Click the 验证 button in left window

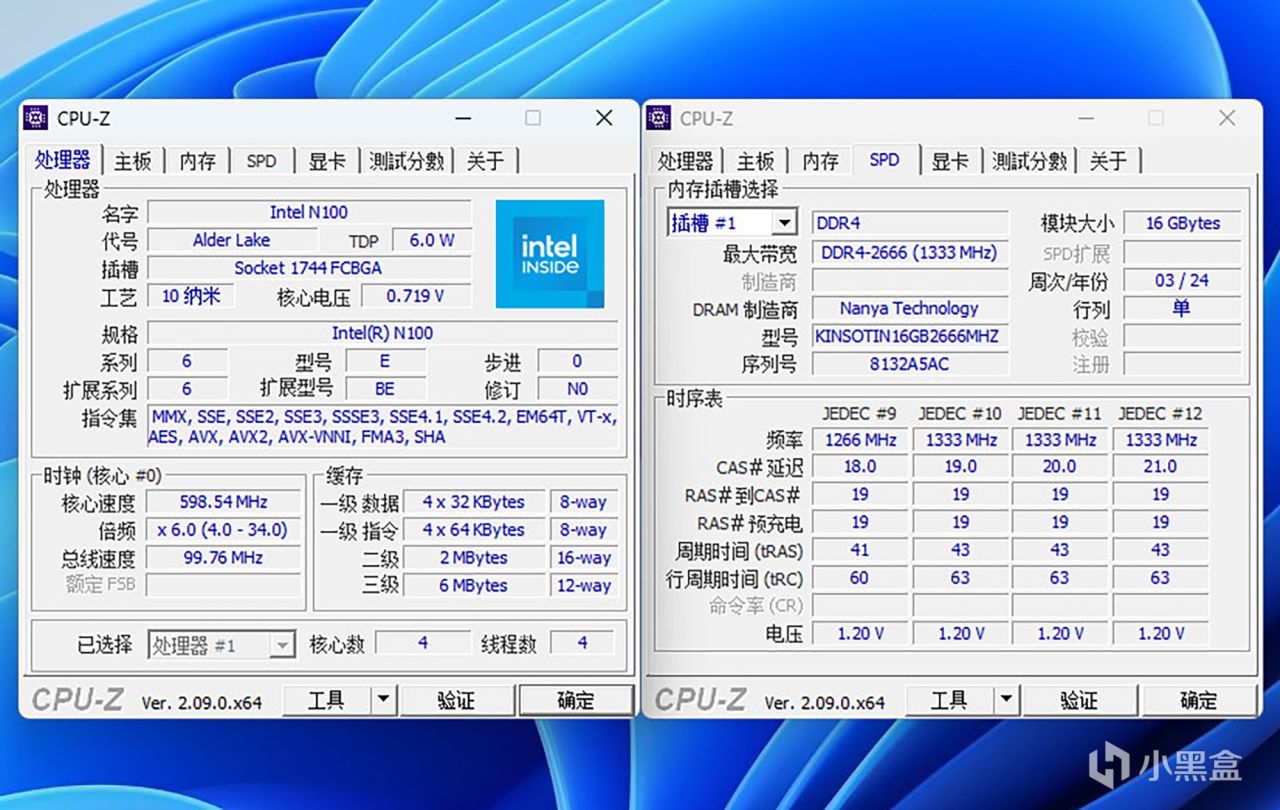[457, 700]
